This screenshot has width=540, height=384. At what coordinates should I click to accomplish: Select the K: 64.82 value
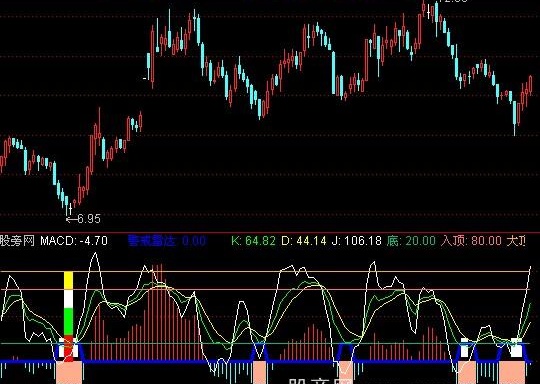pyautogui.click(x=253, y=240)
